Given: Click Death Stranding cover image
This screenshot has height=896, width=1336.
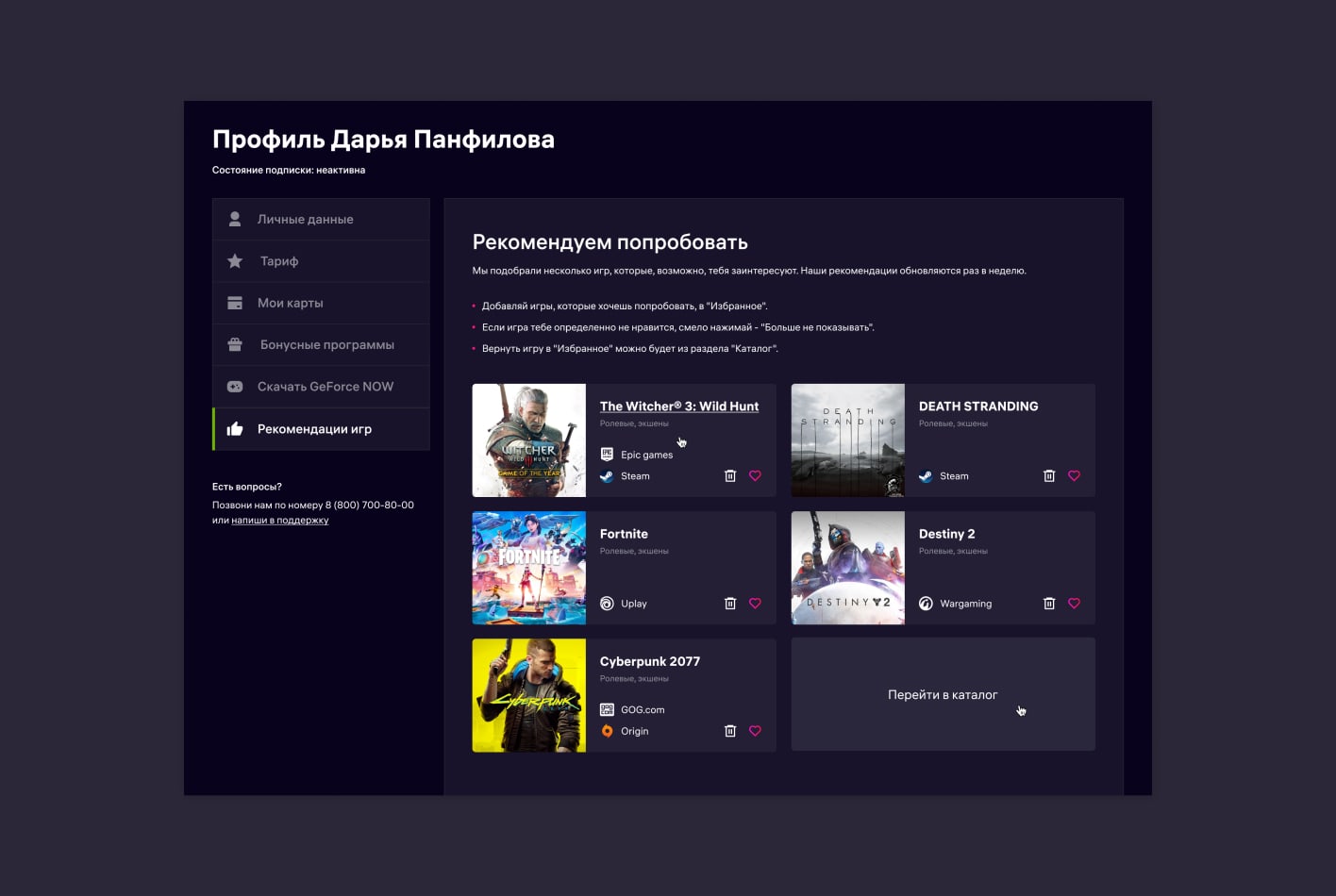Looking at the screenshot, I should click(x=848, y=440).
